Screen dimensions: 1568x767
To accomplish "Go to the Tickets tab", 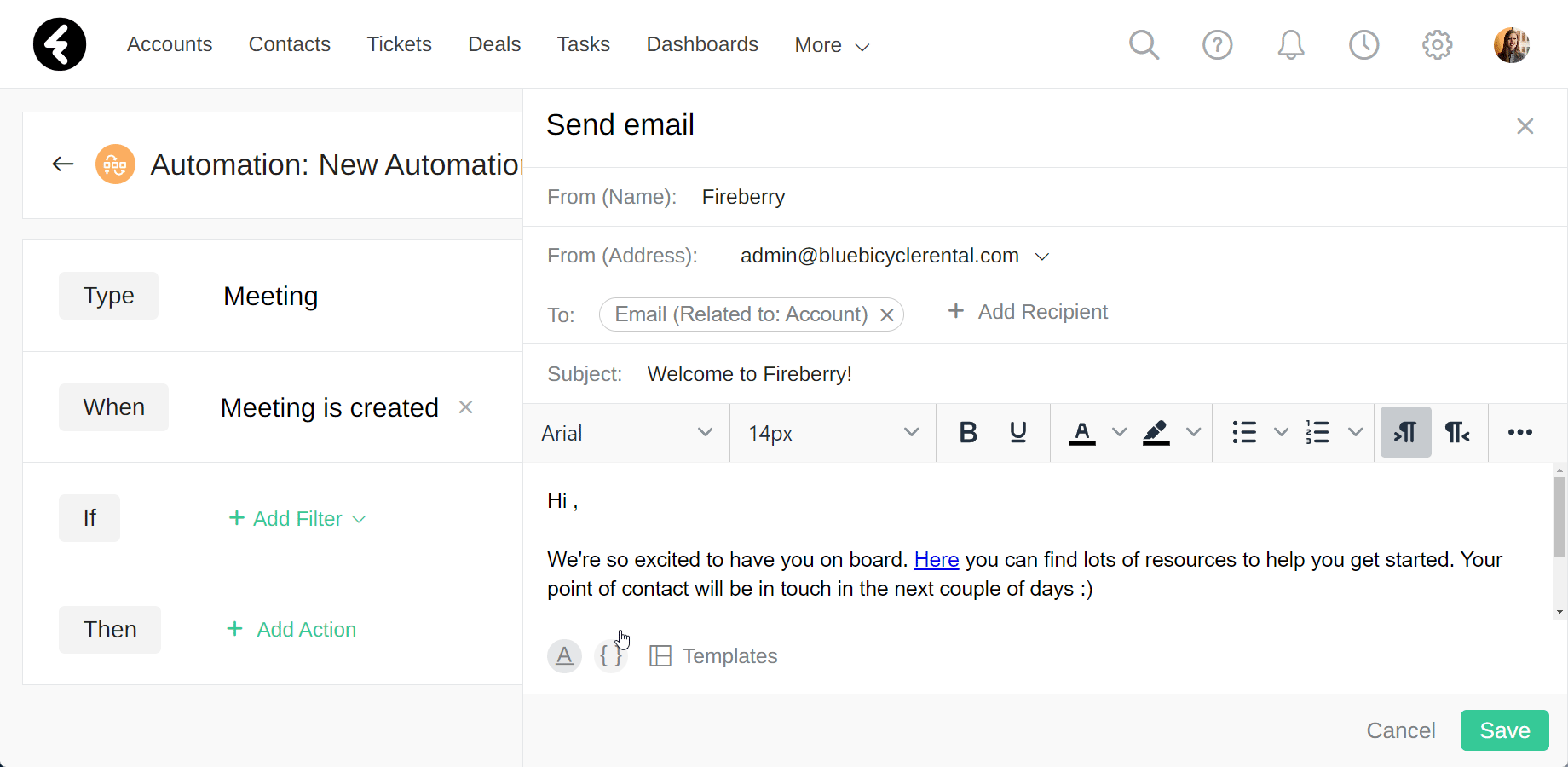I will tap(399, 44).
